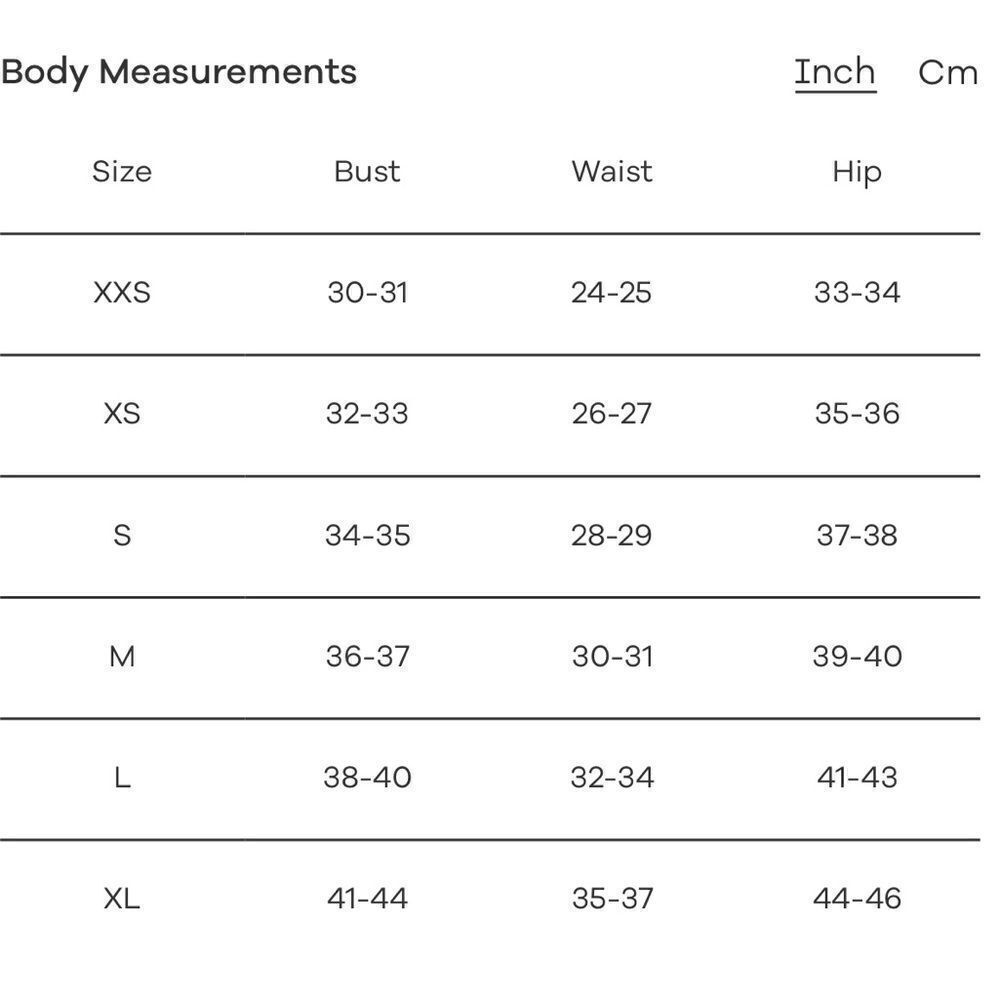Choose the XXS size row
This screenshot has width=1000, height=1000.
tap(490, 293)
